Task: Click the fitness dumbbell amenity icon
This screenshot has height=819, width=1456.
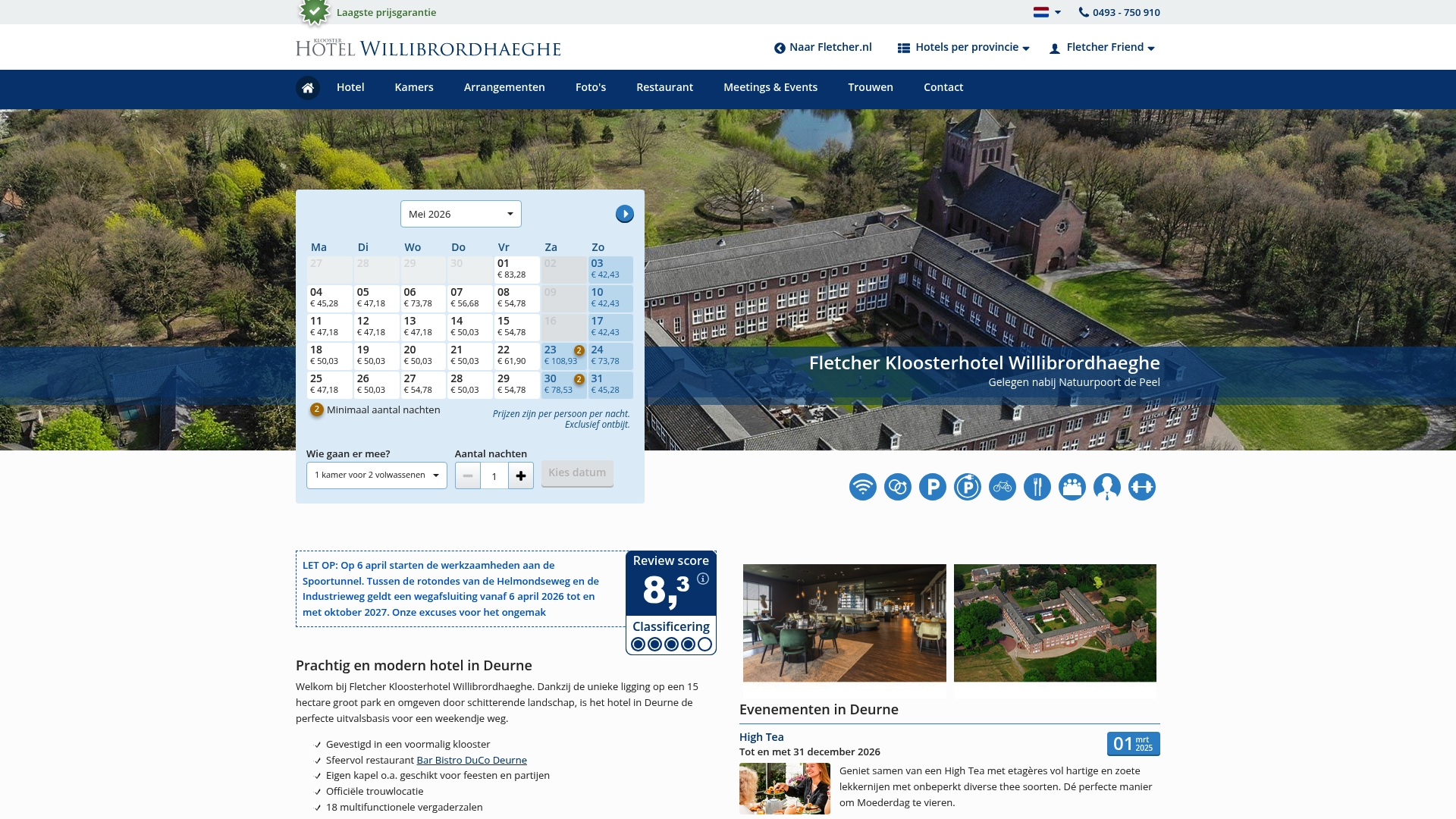Action: (1141, 487)
